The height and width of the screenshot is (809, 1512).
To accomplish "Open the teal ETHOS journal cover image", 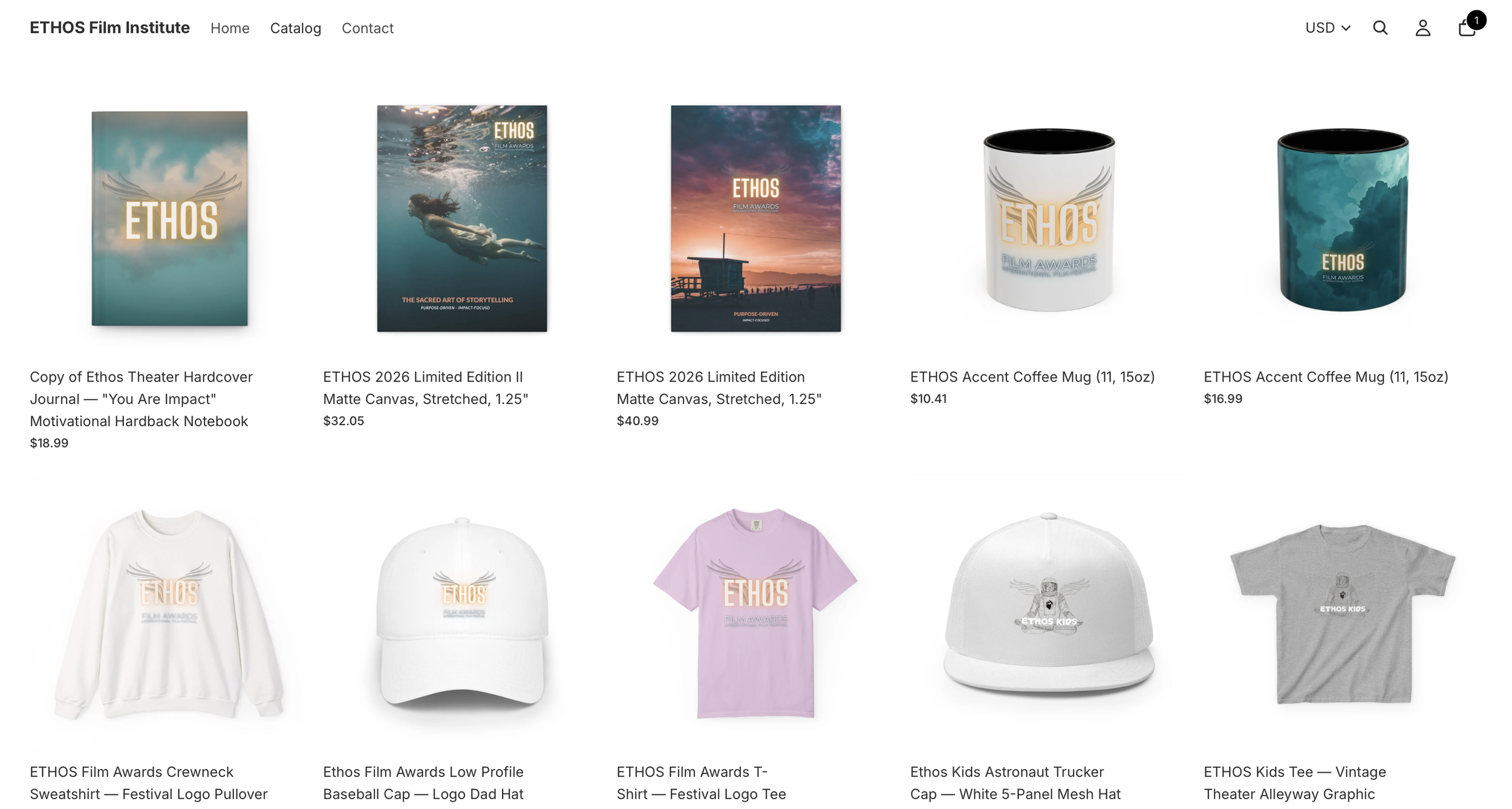I will click(x=169, y=218).
